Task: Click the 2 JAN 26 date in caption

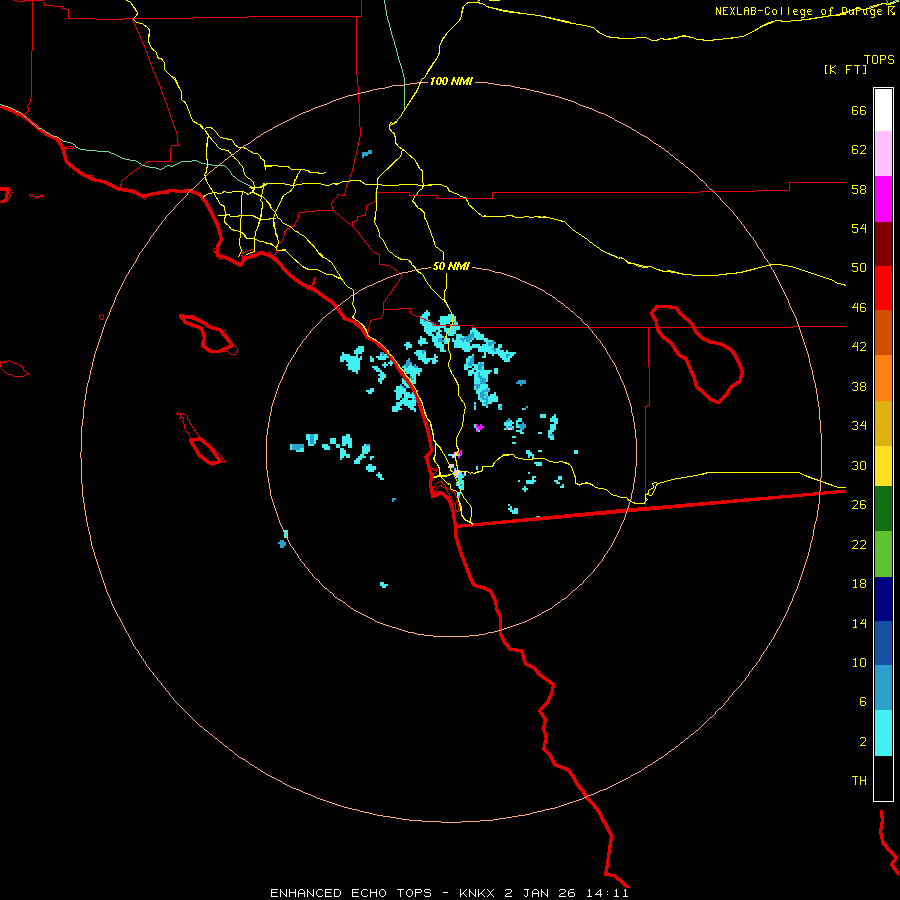Action: coord(541,893)
